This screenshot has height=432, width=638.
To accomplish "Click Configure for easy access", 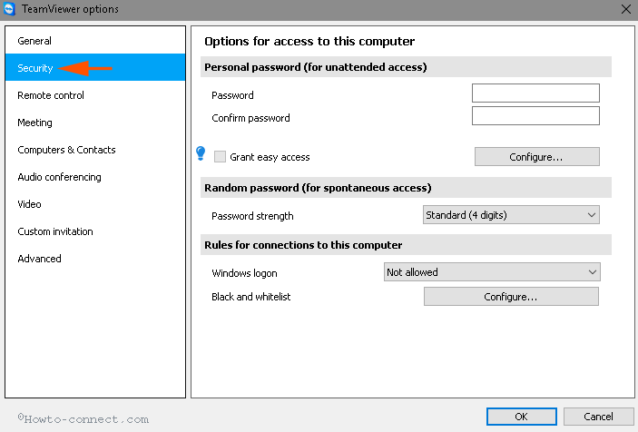I will (537, 157).
